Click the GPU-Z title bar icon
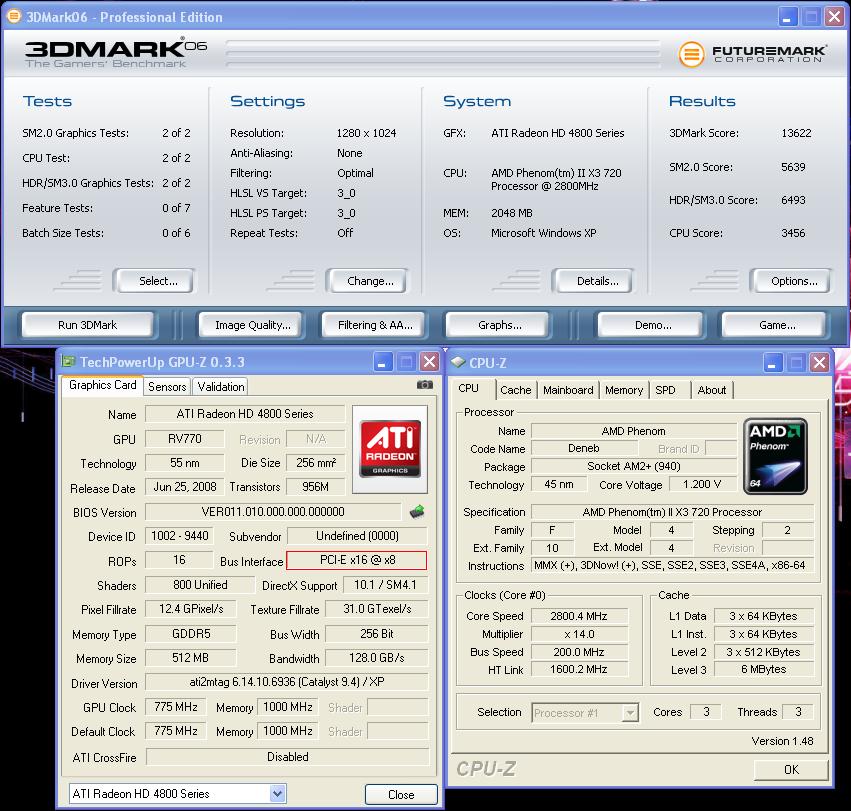This screenshot has height=811, width=851. point(68,362)
